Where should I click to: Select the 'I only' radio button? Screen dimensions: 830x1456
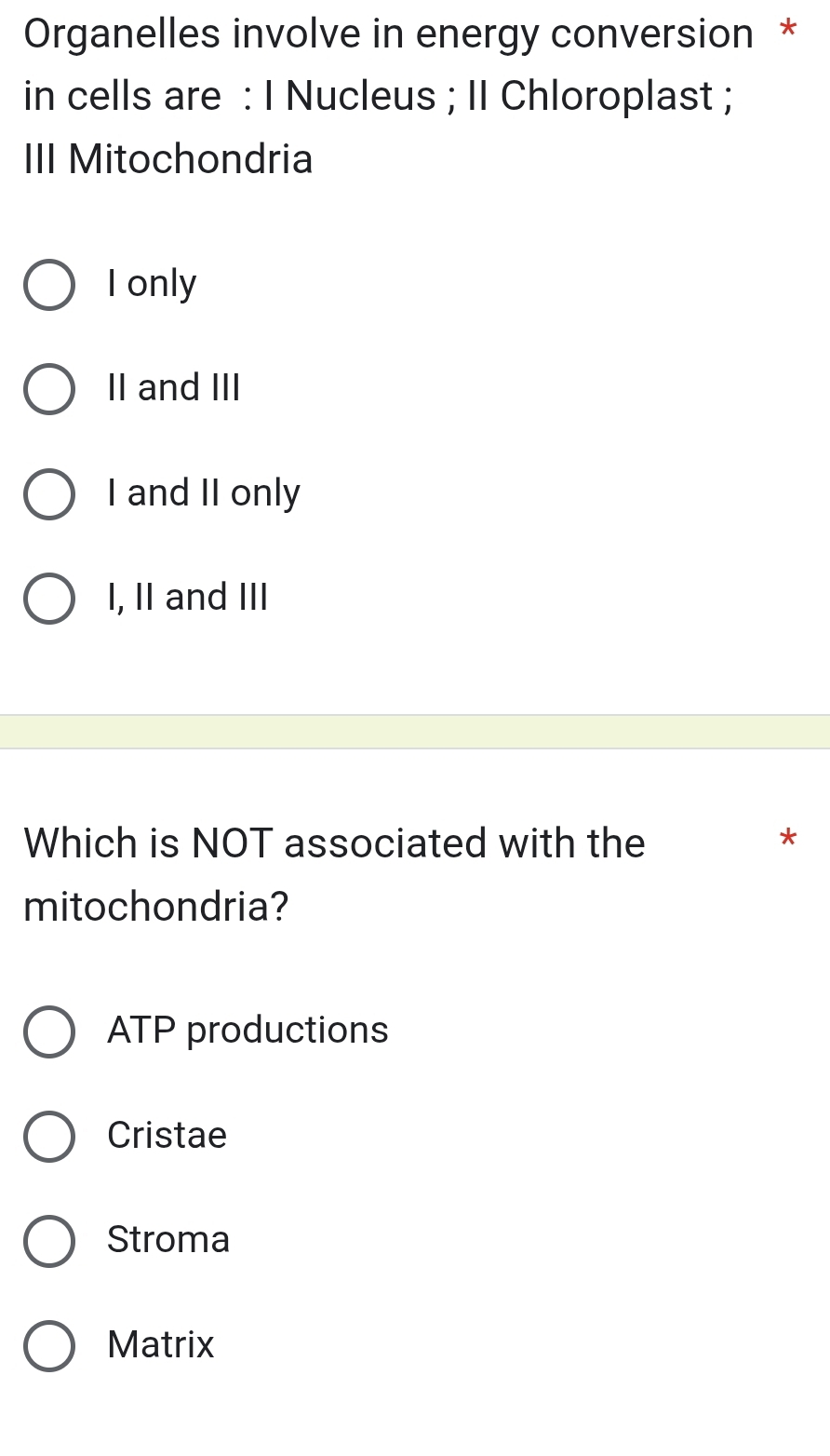[x=49, y=285]
